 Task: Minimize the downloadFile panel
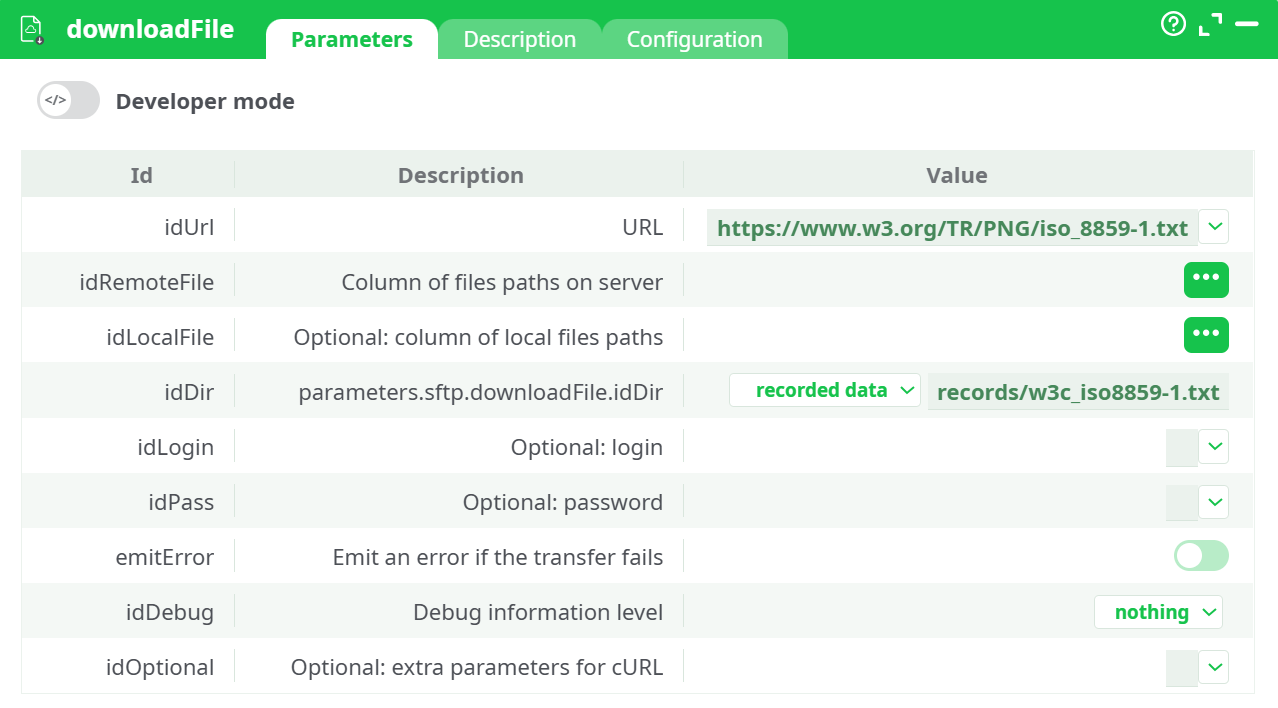click(x=1248, y=25)
